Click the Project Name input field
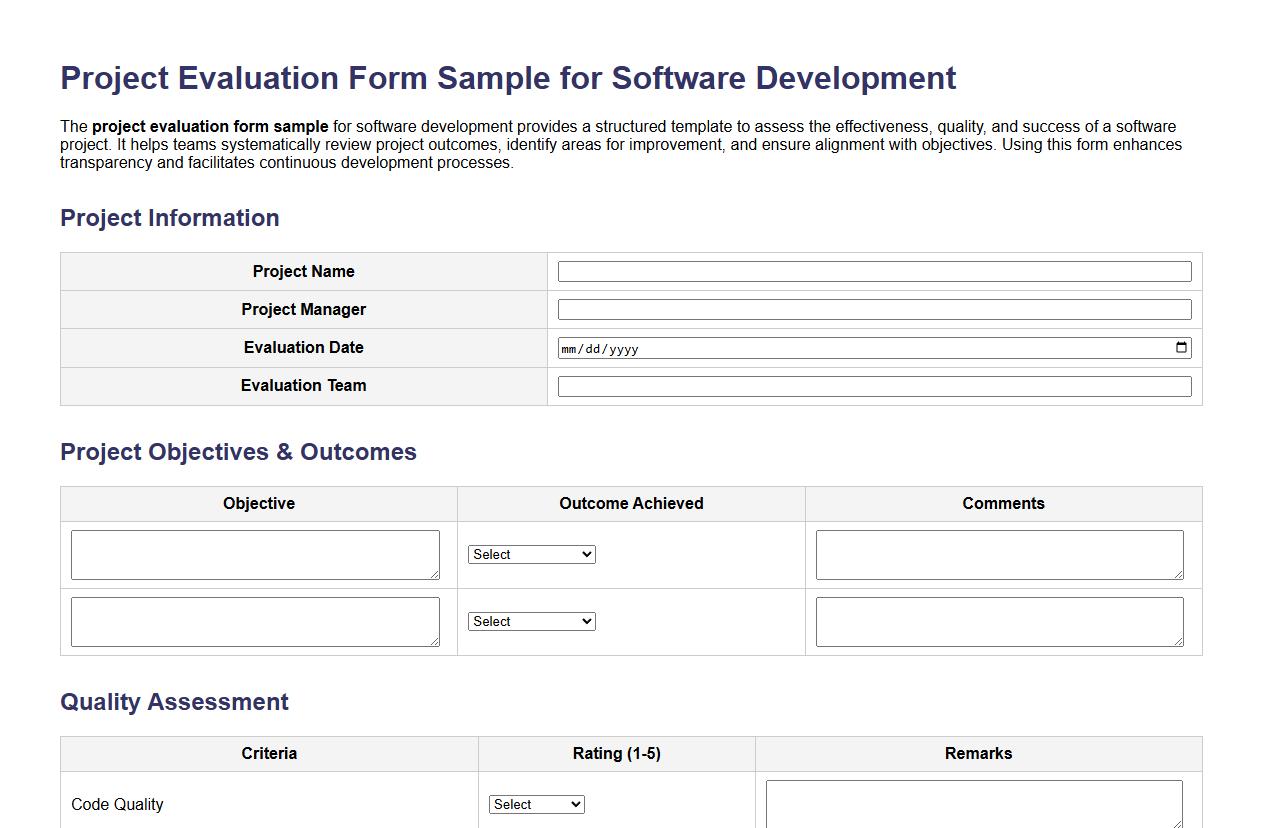This screenshot has width=1263, height=828. (x=874, y=270)
